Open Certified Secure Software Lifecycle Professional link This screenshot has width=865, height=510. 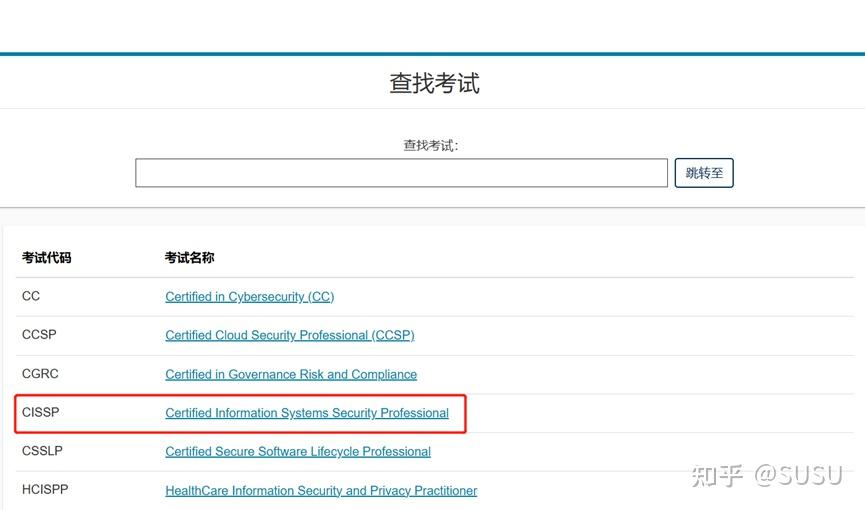(298, 451)
